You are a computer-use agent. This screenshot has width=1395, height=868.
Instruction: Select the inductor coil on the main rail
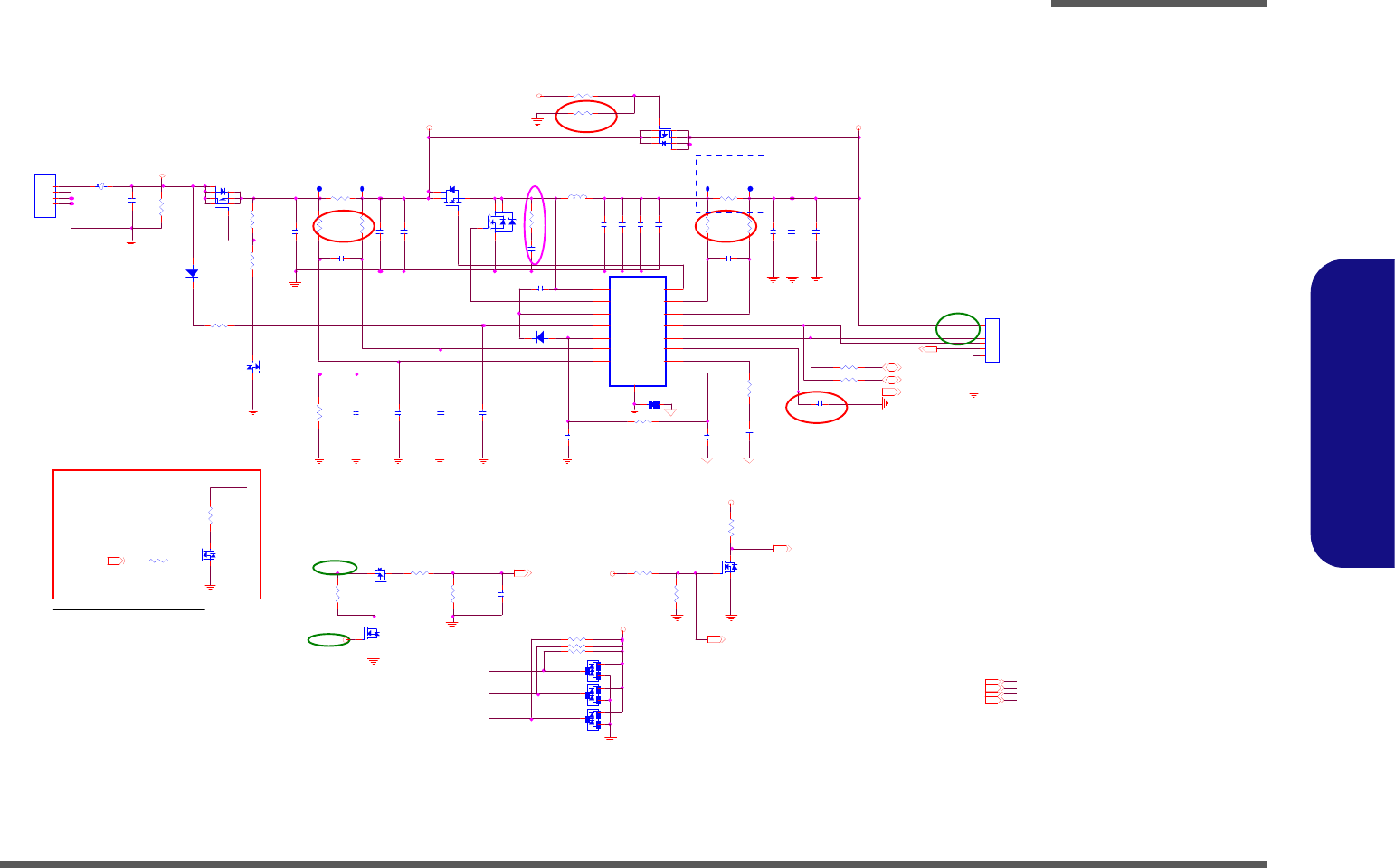point(576,197)
